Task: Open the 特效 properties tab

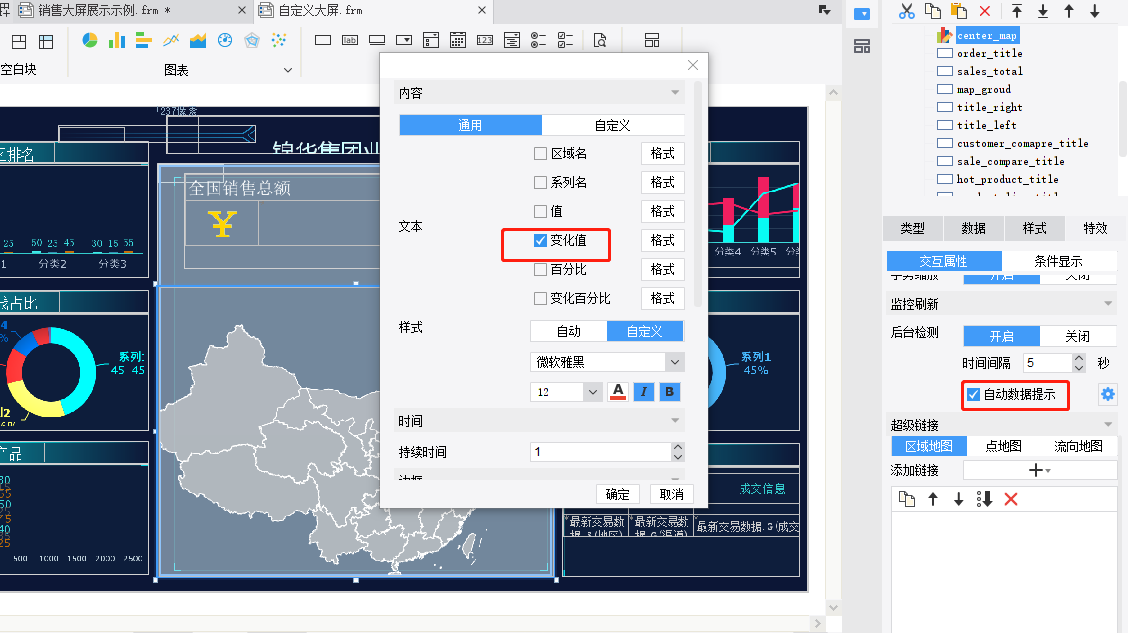Action: (1095, 228)
